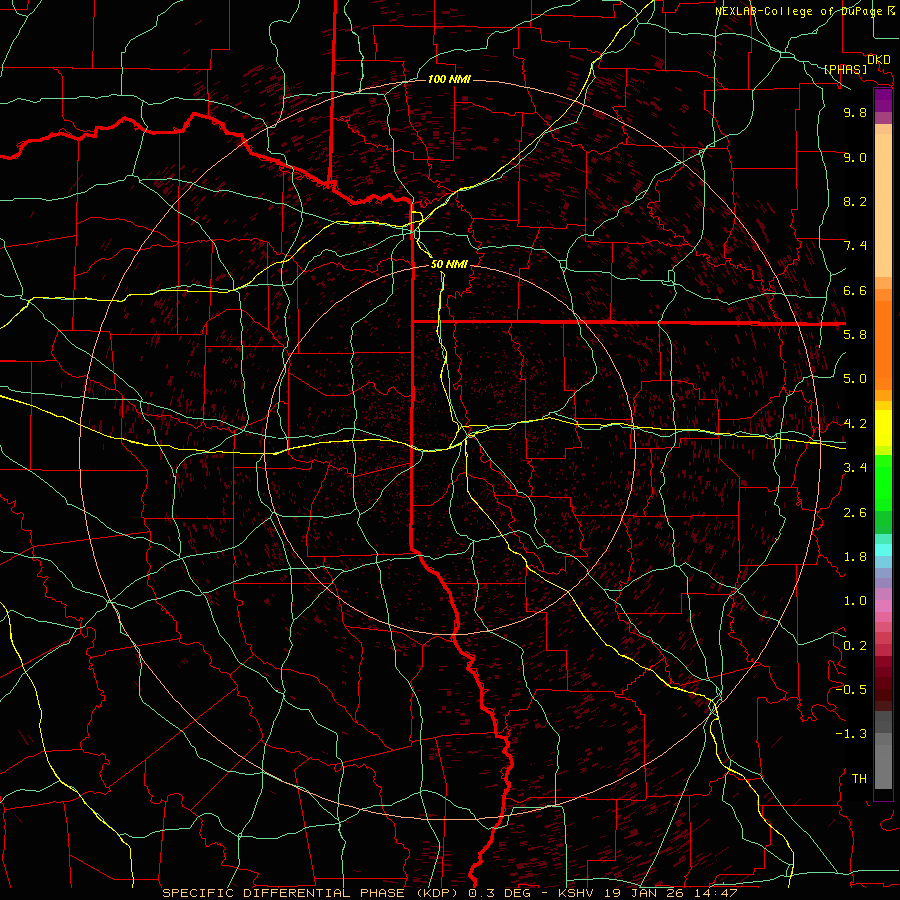Click the TH threshold label on the scale
The image size is (900, 900).
click(859, 779)
